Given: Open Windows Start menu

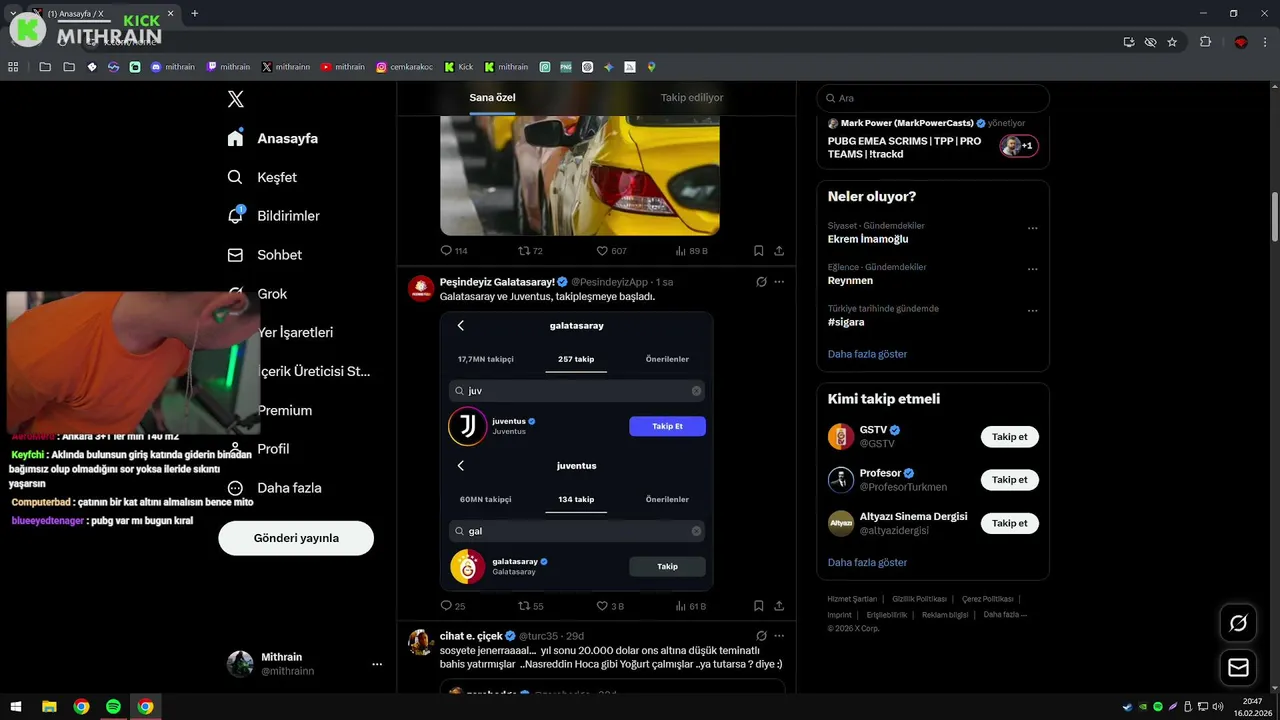Looking at the screenshot, I should coord(16,707).
